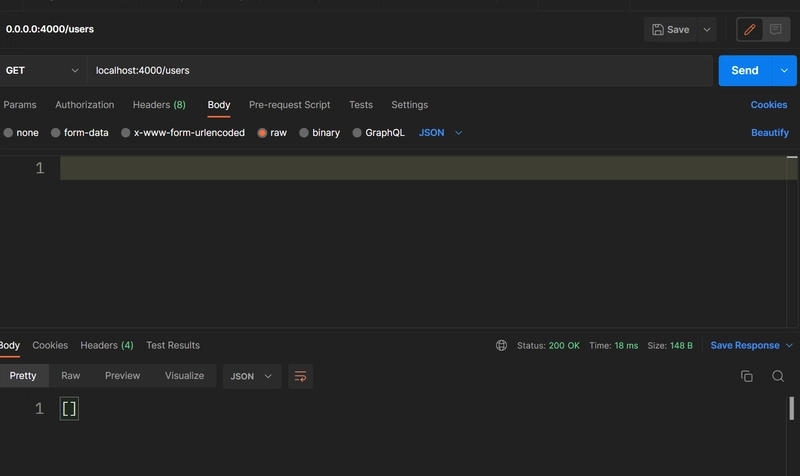Click the response pane vertical scrollbar
The image size is (800, 476).
[791, 408]
